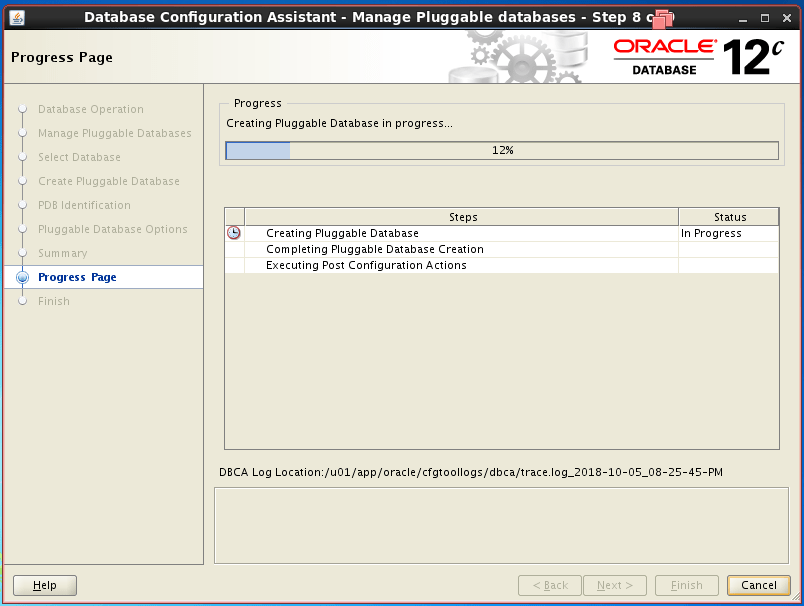Click the Progress Page step bullet in sidebar
The width and height of the screenshot is (804, 606).
coord(22,277)
